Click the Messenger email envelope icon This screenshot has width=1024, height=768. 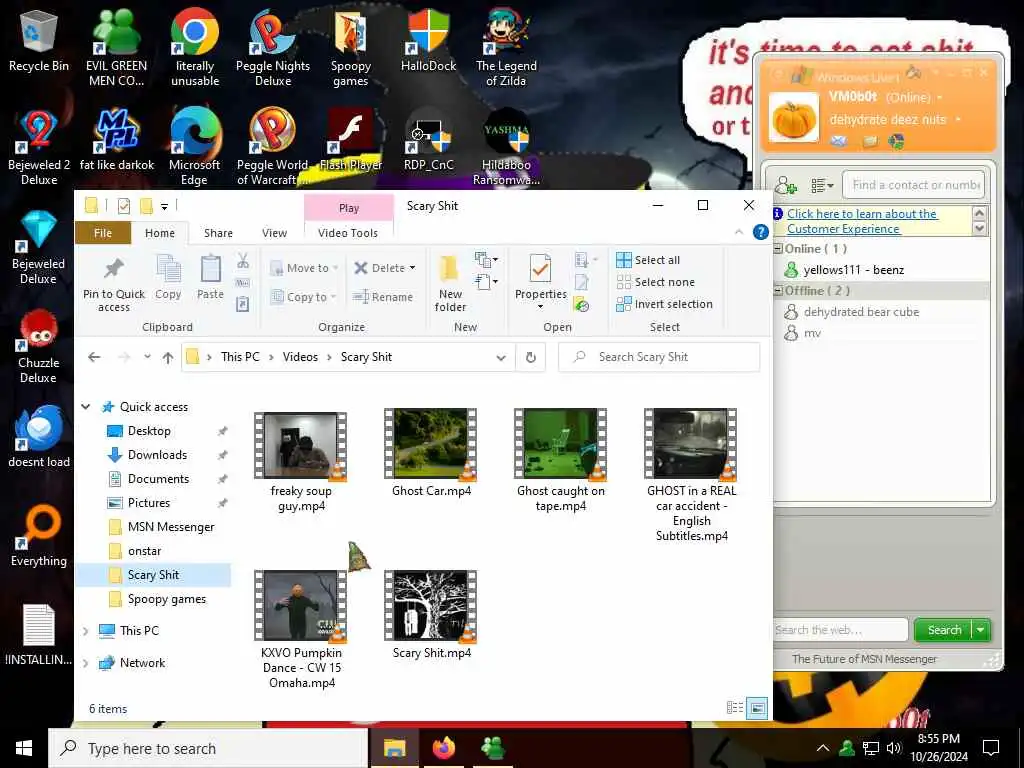click(839, 140)
